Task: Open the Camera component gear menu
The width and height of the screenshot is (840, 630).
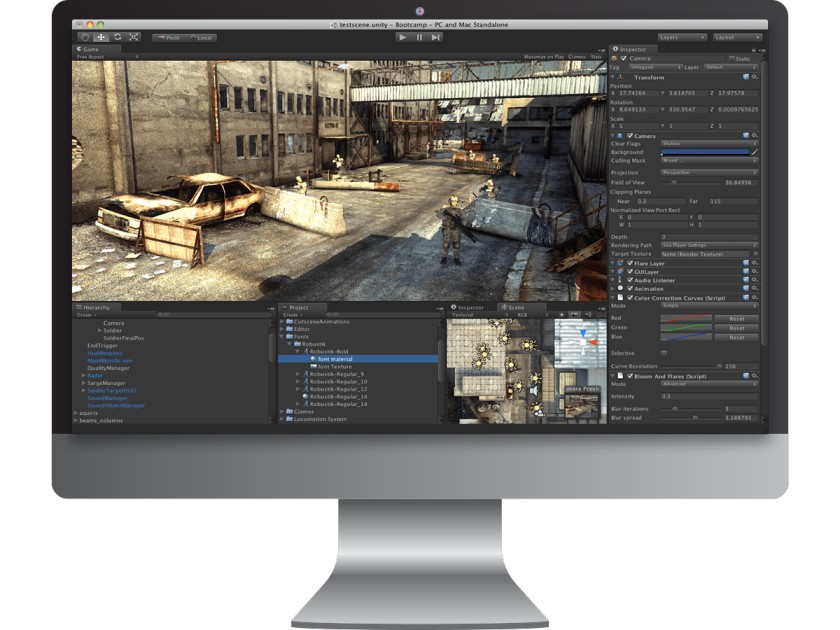Action: point(754,136)
